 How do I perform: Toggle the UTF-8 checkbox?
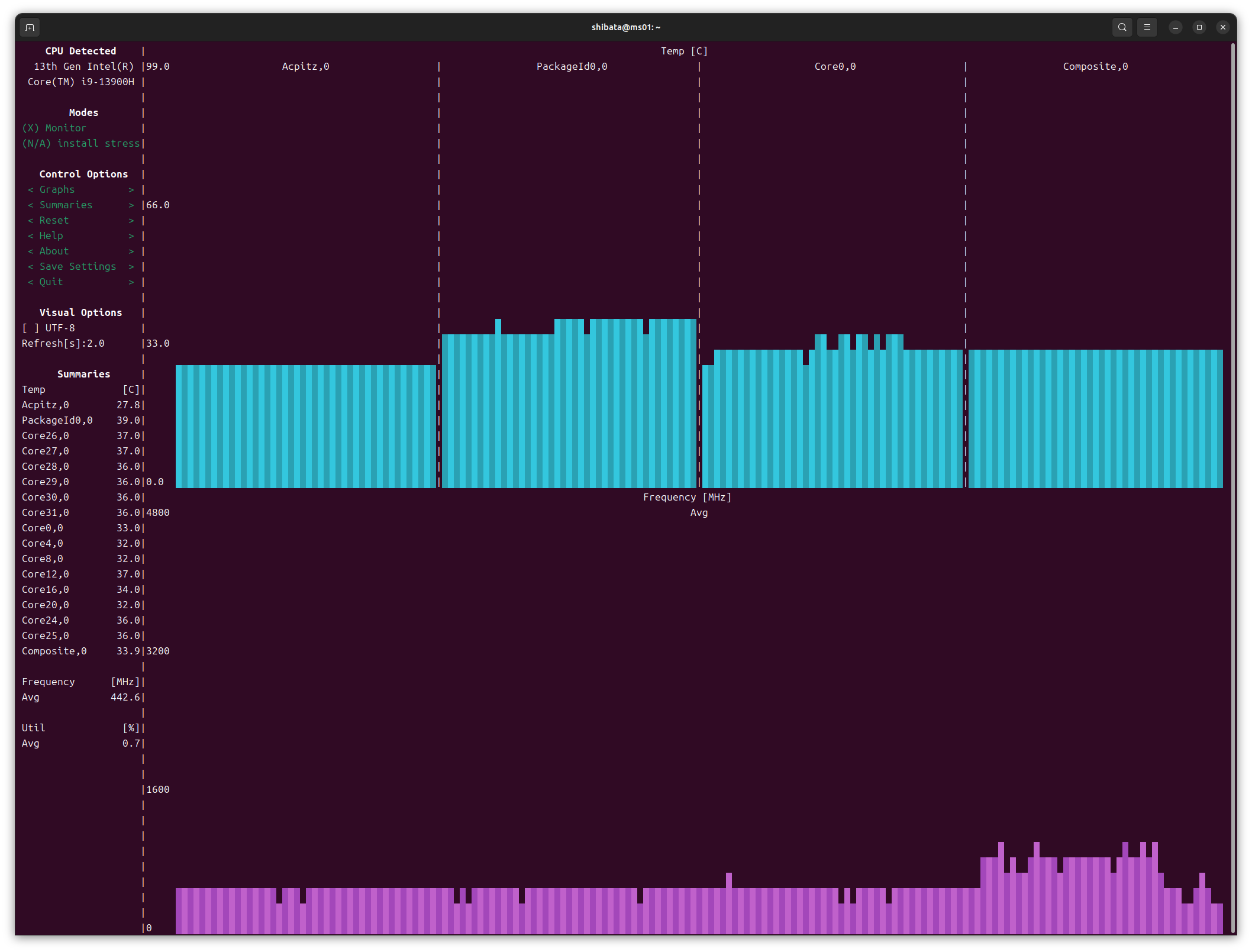tap(31, 328)
